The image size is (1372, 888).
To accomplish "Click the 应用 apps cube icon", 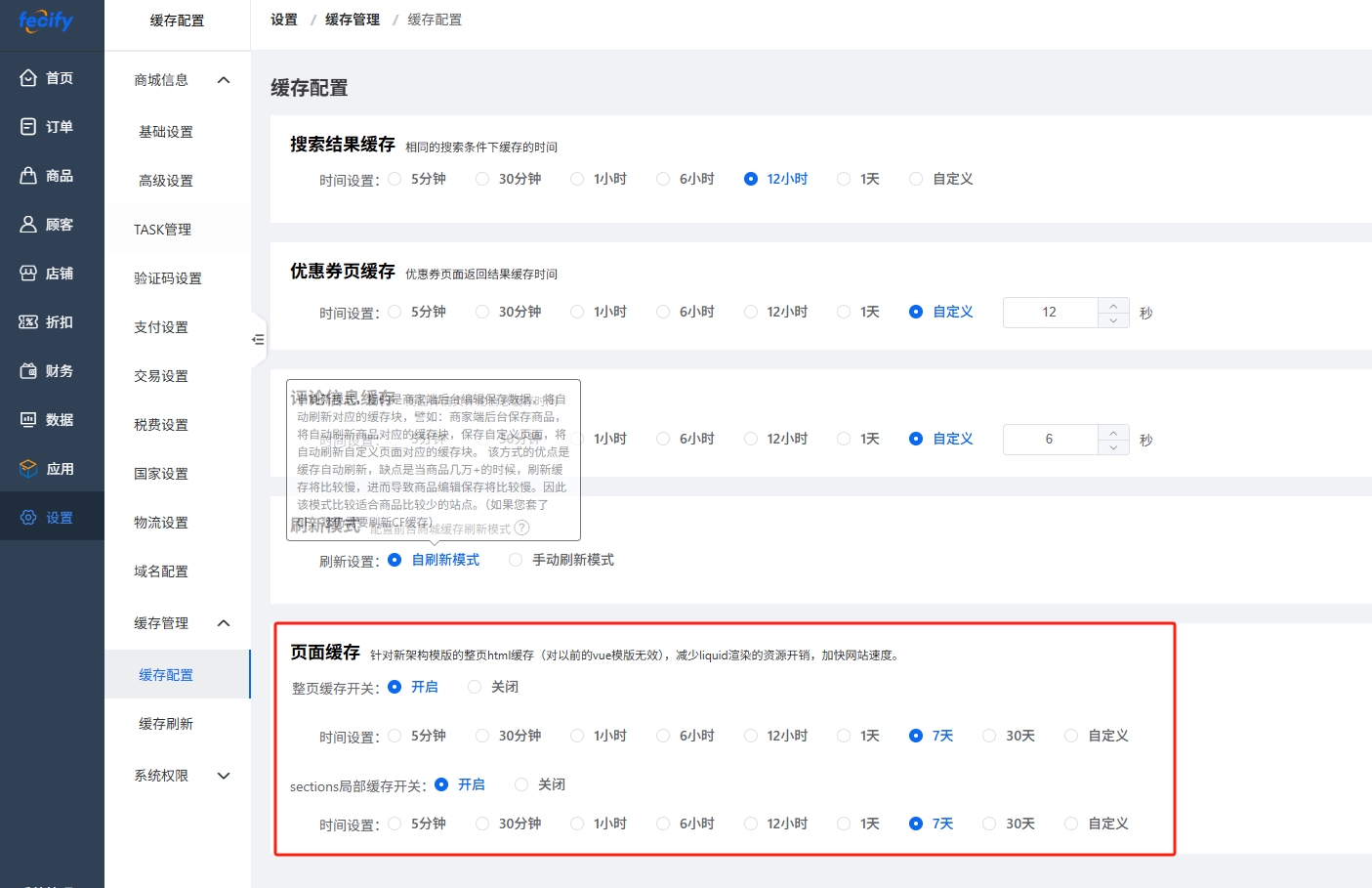I will [x=28, y=469].
